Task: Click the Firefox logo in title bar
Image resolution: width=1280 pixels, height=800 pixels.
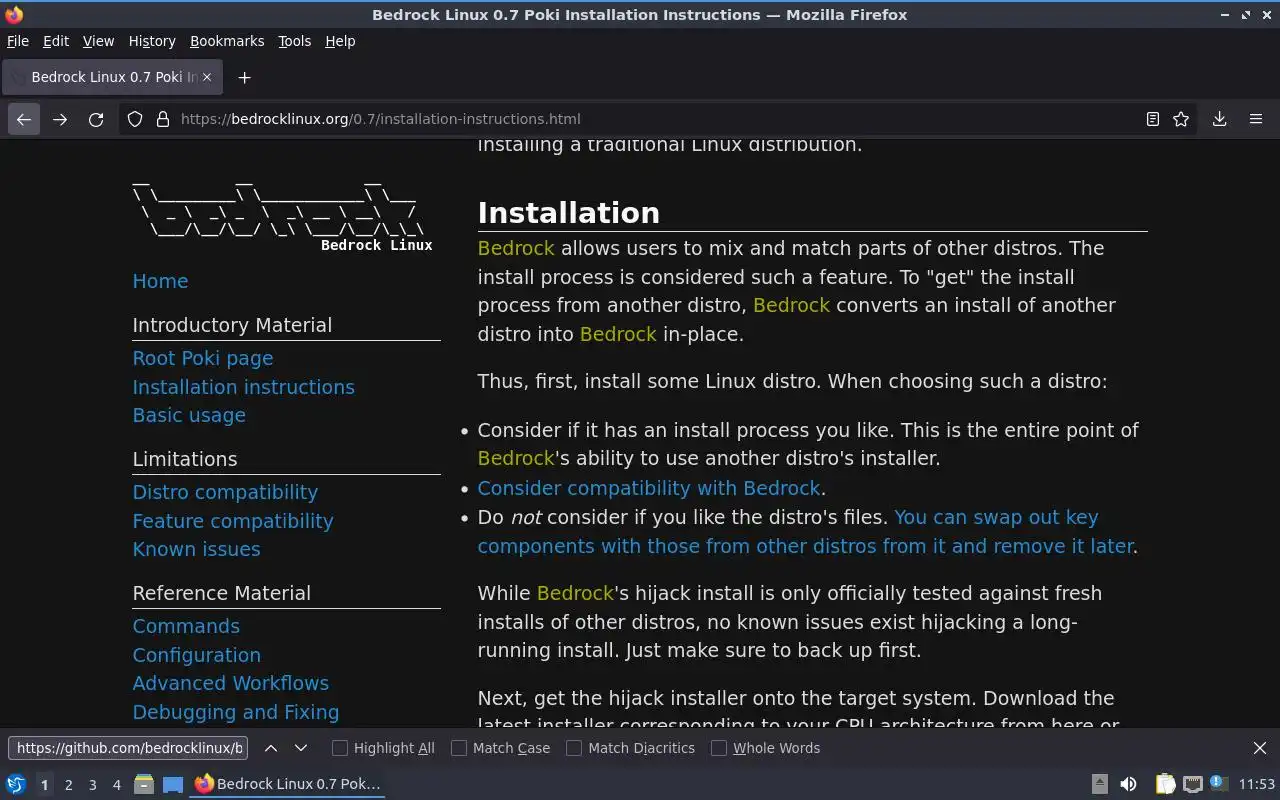Action: click(13, 15)
